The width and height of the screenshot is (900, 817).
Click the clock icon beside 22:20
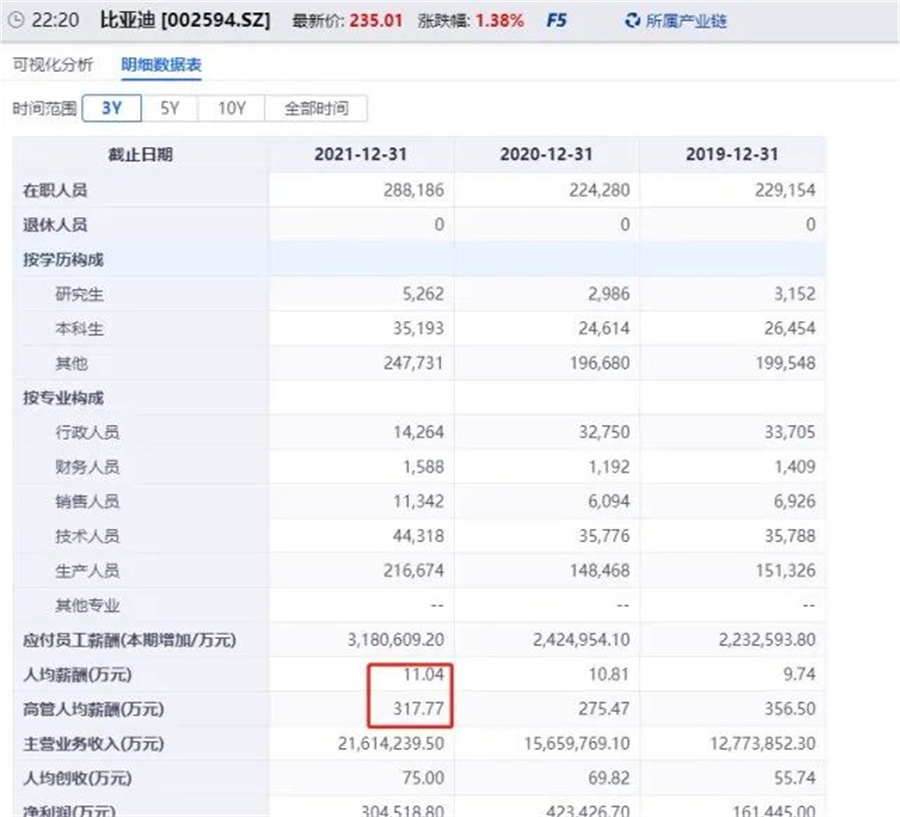16,21
